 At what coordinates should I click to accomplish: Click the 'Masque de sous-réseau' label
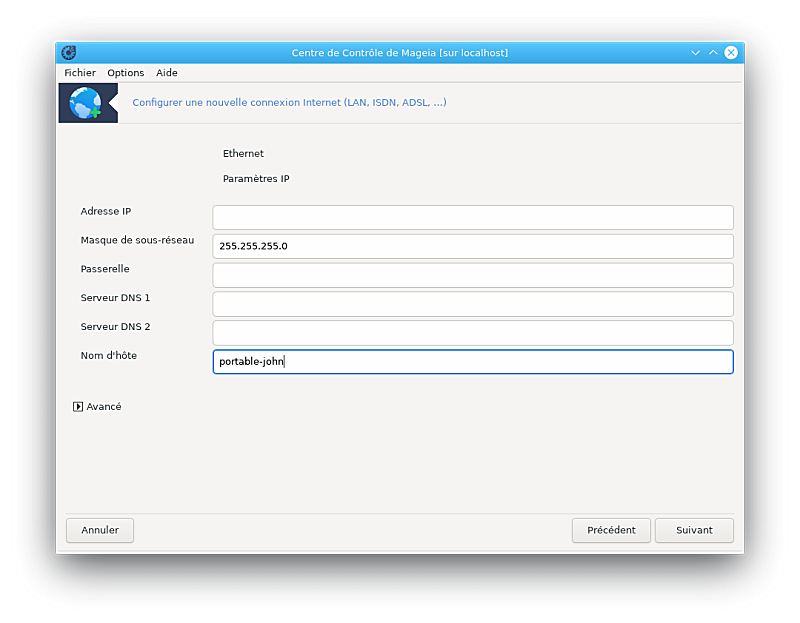point(137,240)
